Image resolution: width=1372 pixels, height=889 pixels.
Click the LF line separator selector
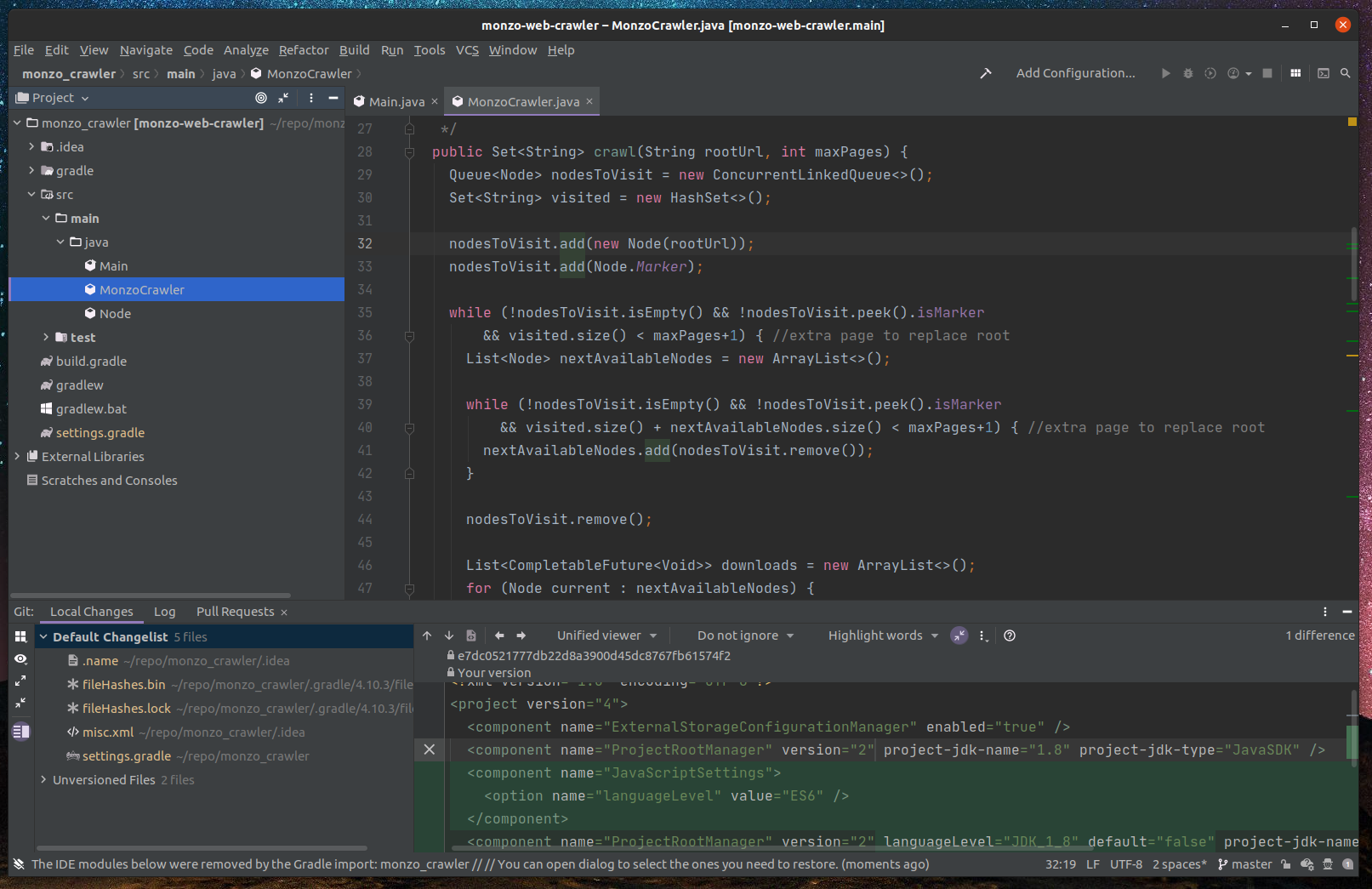(1093, 864)
